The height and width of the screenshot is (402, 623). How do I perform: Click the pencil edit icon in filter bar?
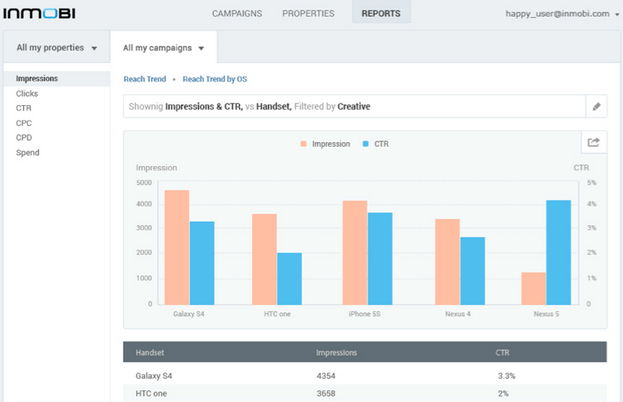[x=596, y=106]
